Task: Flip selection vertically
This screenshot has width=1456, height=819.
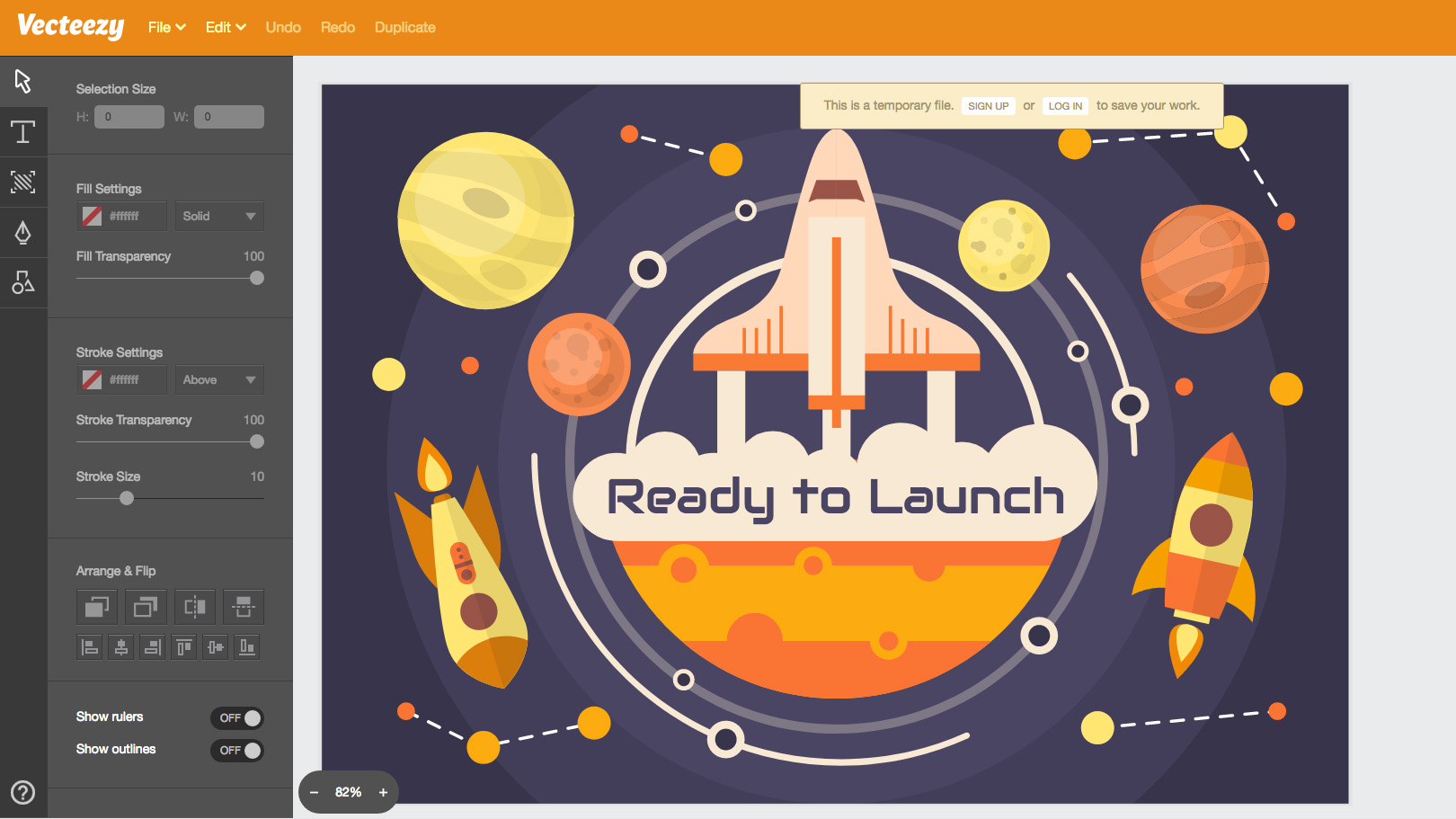Action: point(244,607)
